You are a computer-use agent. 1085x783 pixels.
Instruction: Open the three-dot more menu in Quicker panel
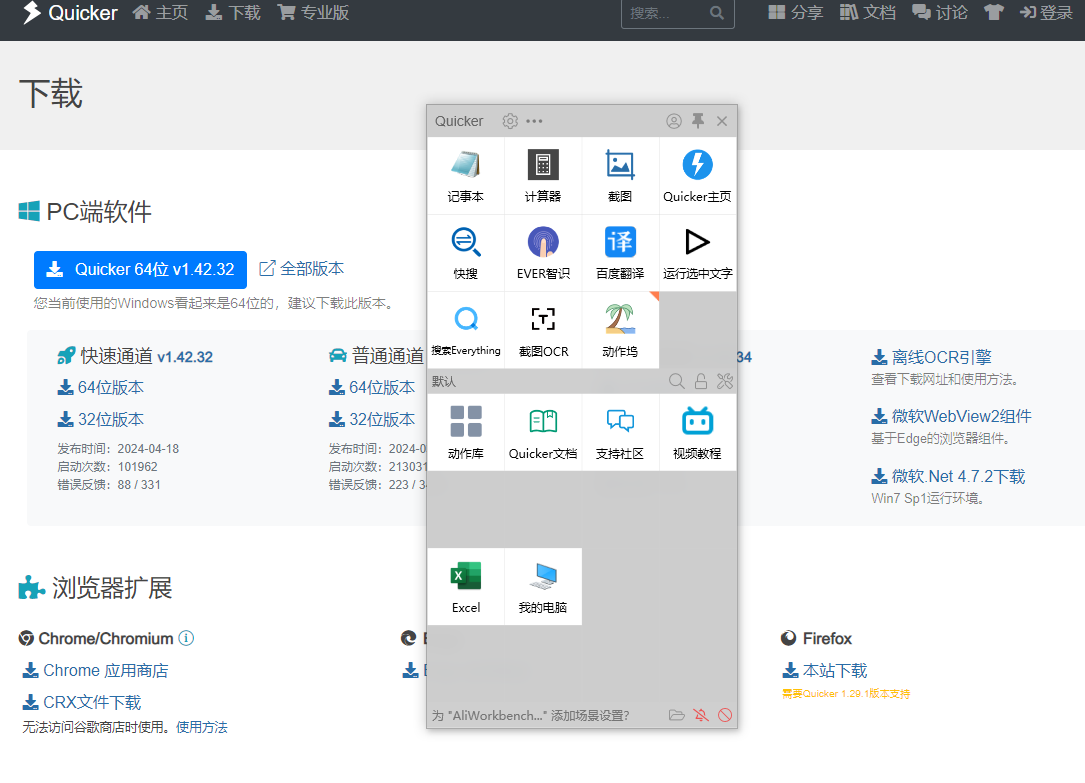534,121
